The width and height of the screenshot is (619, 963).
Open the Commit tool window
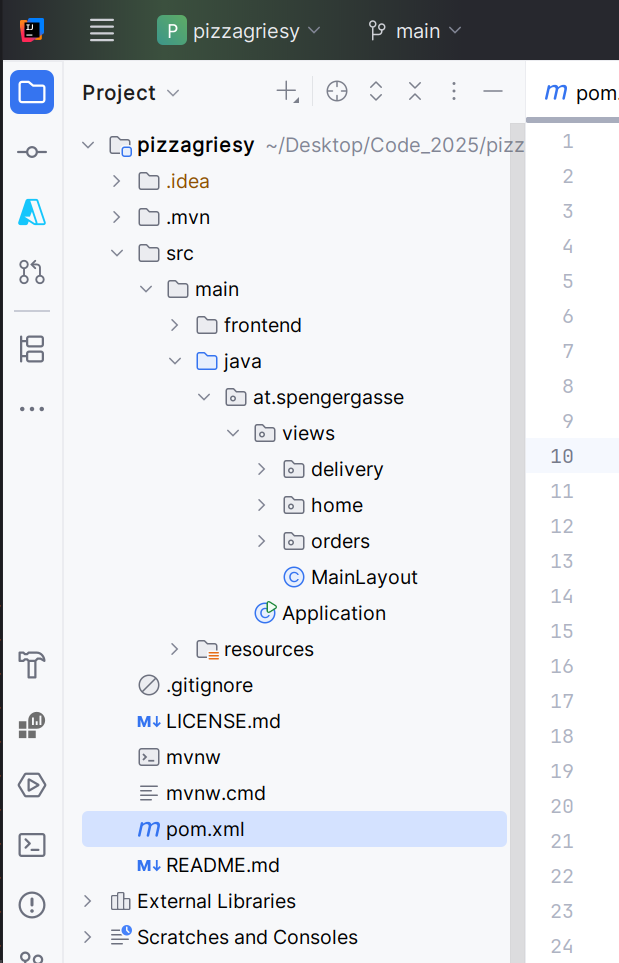click(32, 152)
